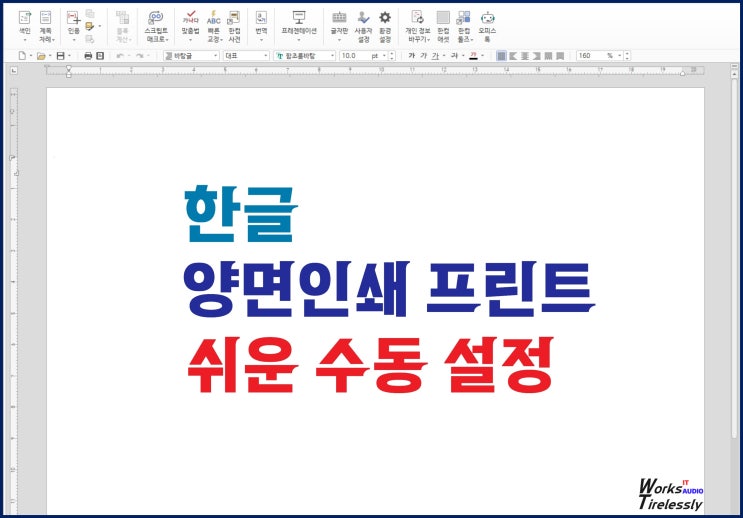The image size is (743, 518).
Task: Click font color swatch with red 가
Action: [x=473, y=56]
